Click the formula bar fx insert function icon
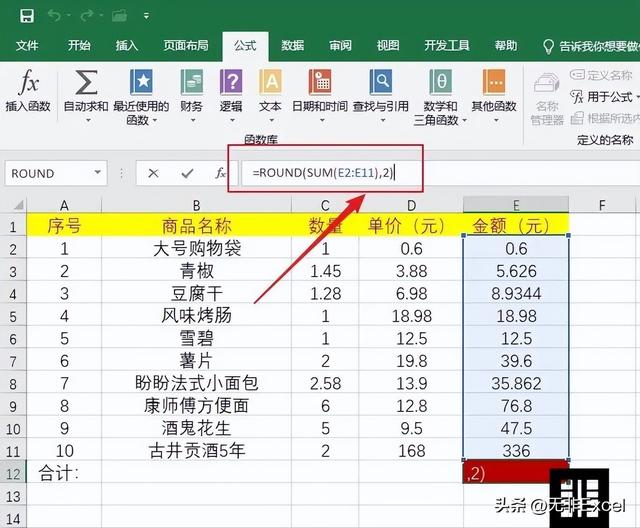 tap(220, 173)
